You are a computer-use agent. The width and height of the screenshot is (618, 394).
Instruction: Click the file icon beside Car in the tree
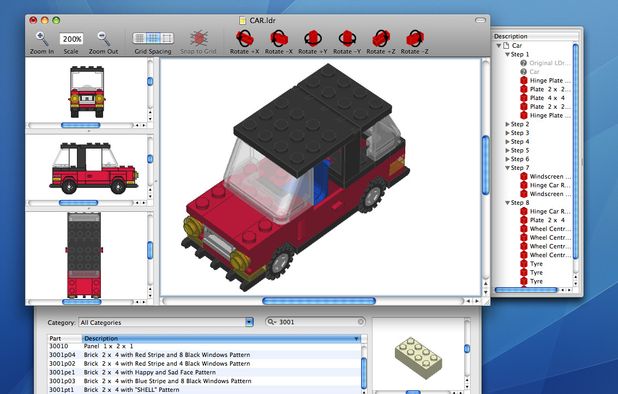click(x=506, y=45)
